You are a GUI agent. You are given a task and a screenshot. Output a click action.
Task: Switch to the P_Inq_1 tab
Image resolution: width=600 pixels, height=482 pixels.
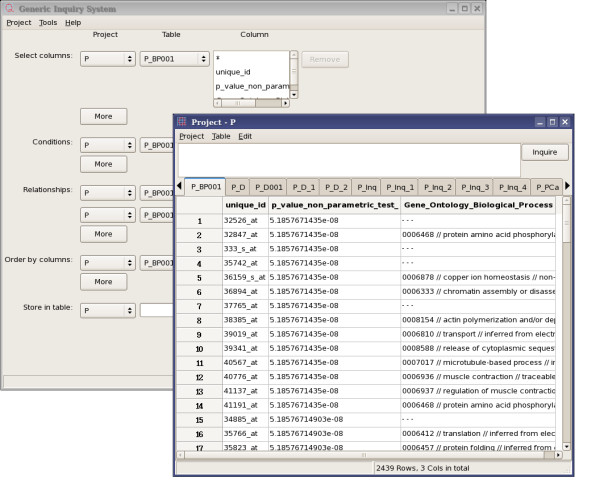coord(400,187)
